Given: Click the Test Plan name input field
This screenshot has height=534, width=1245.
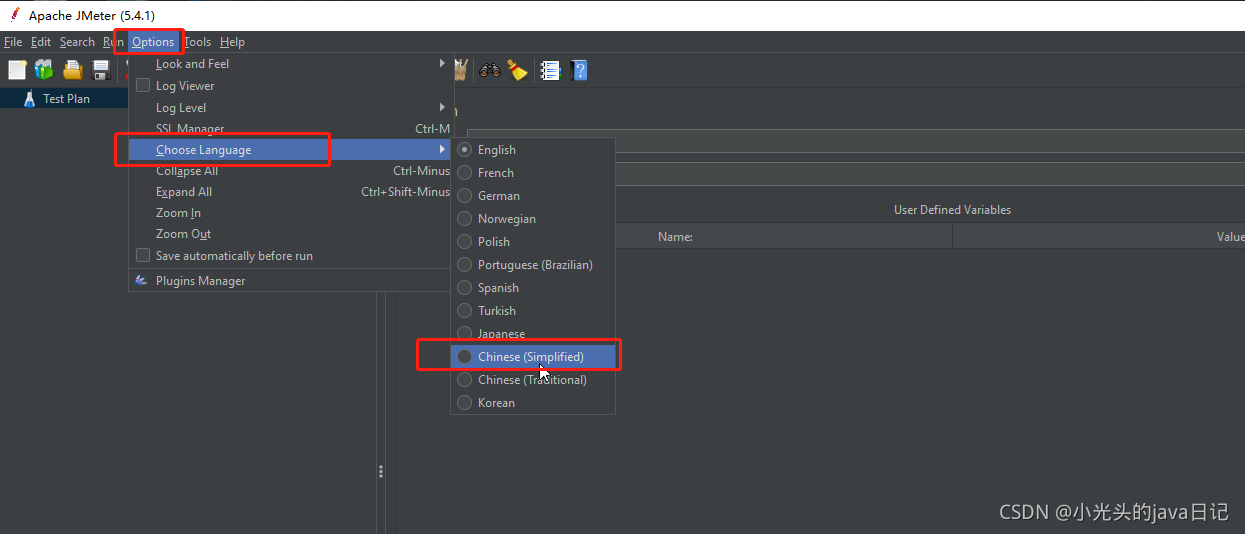Looking at the screenshot, I should click(856, 141).
